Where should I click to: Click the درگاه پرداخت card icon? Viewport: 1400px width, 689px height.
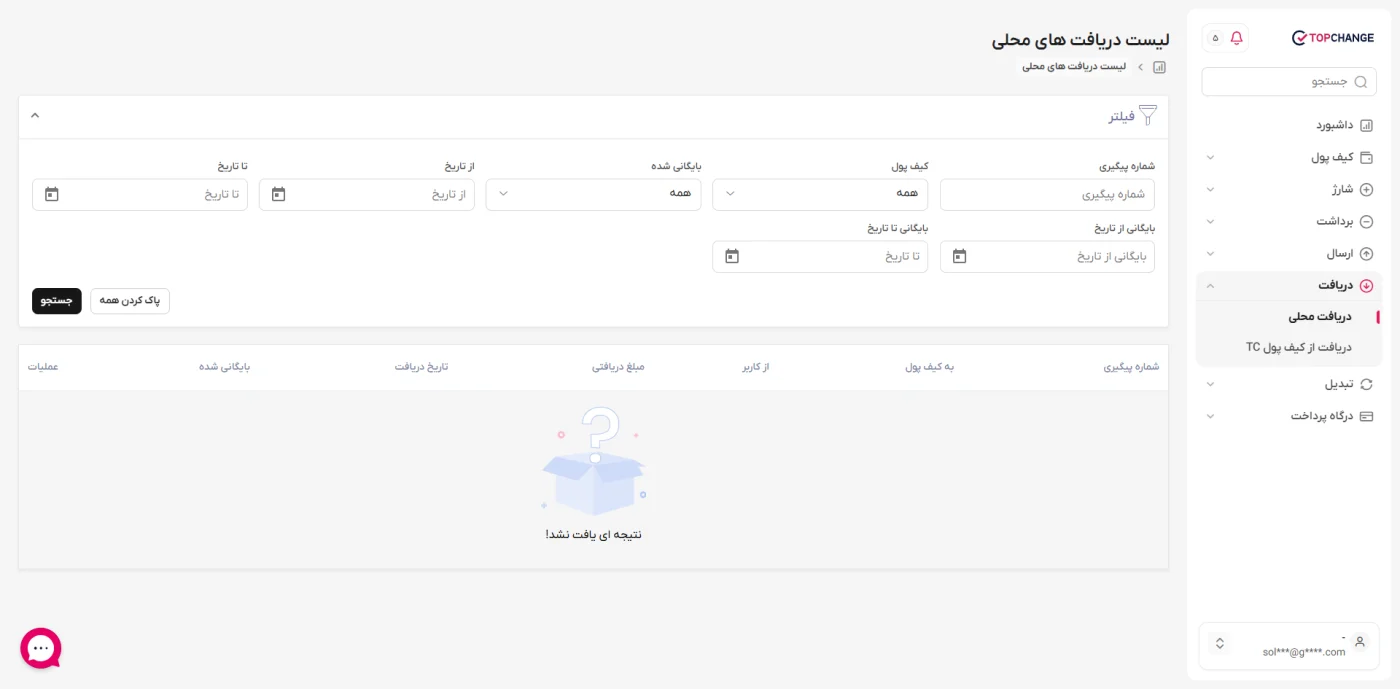coord(1366,416)
